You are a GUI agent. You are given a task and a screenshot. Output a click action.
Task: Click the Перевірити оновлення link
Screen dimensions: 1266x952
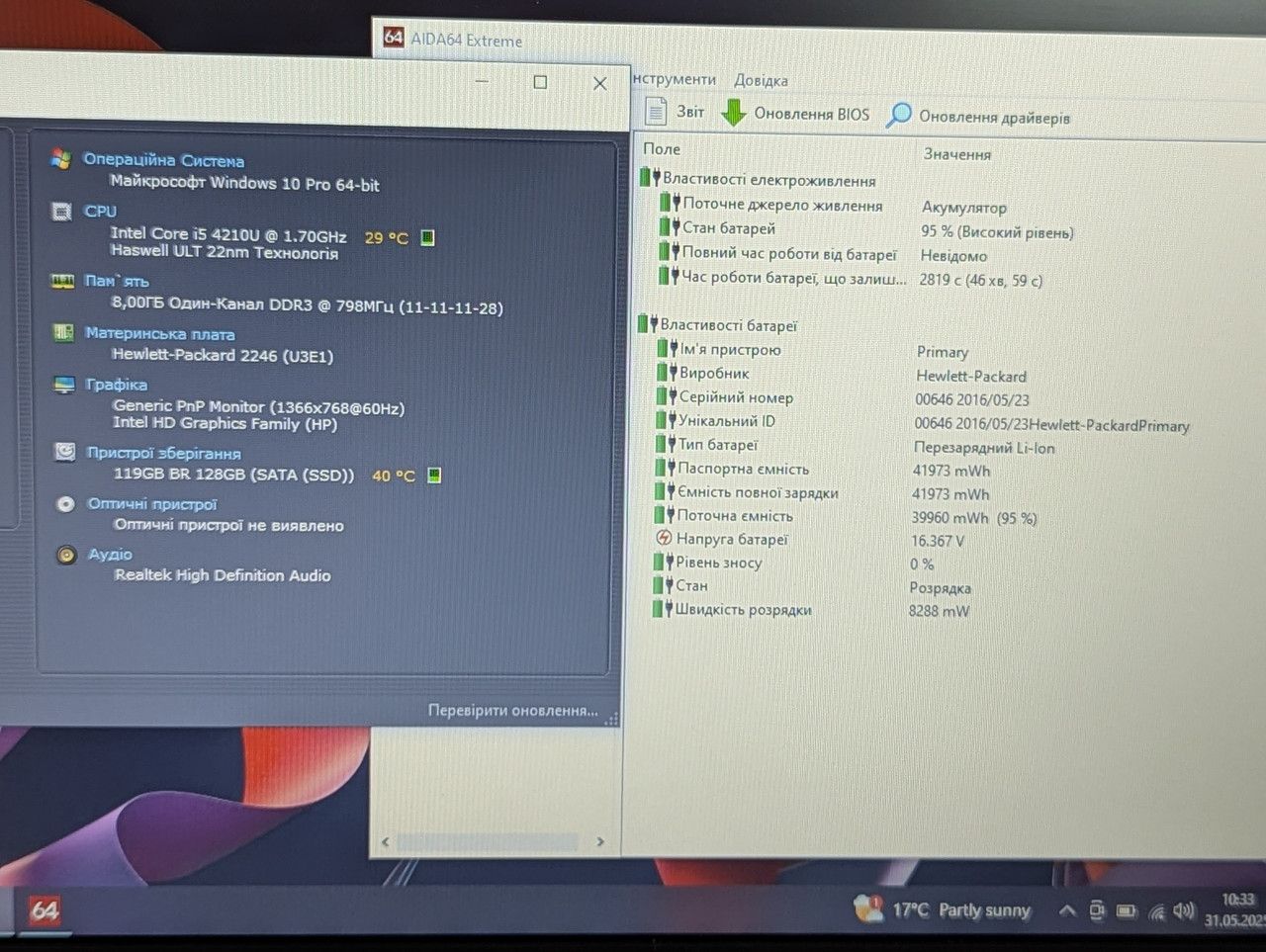tap(512, 710)
